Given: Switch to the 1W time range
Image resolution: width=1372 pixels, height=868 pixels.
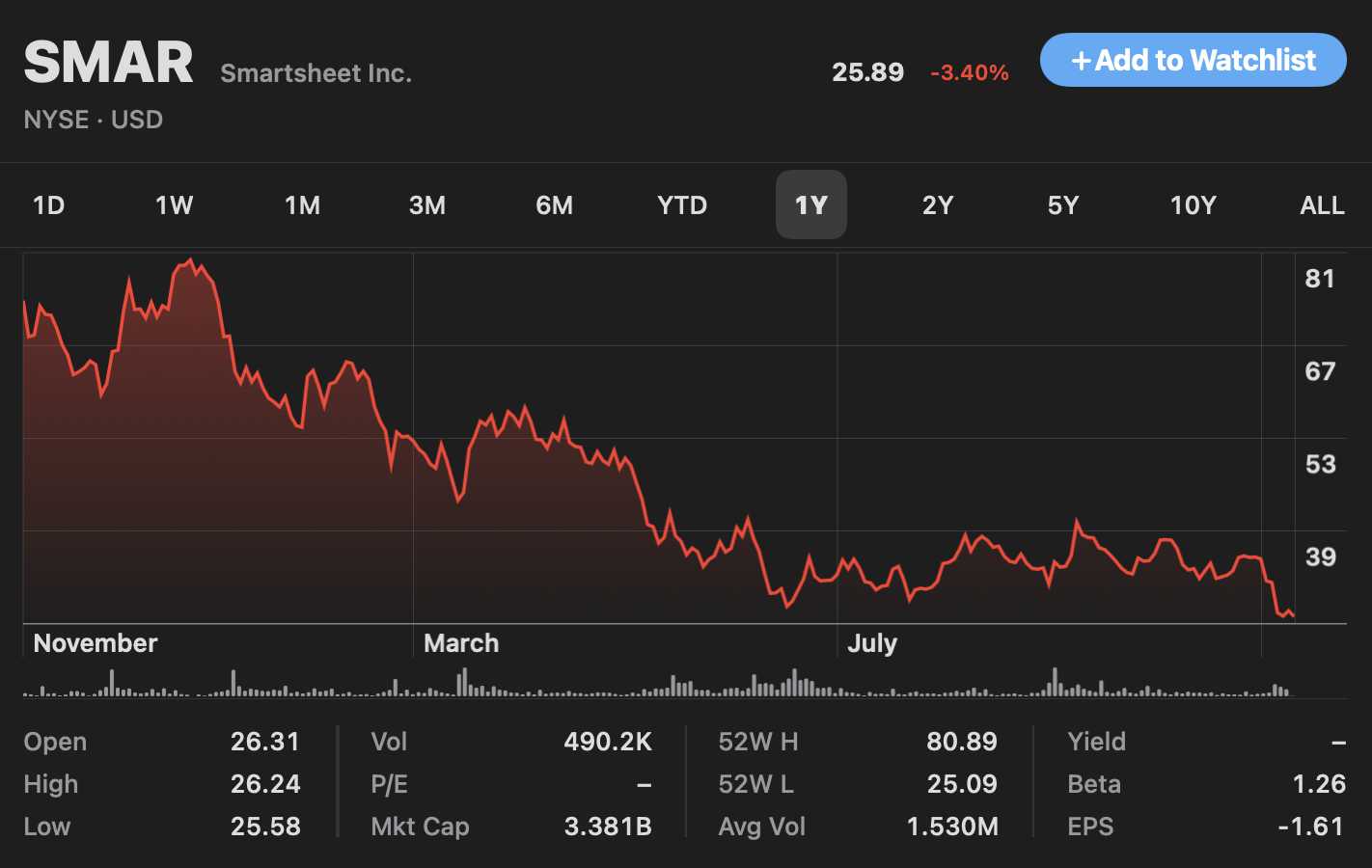Looking at the screenshot, I should pyautogui.click(x=175, y=205).
